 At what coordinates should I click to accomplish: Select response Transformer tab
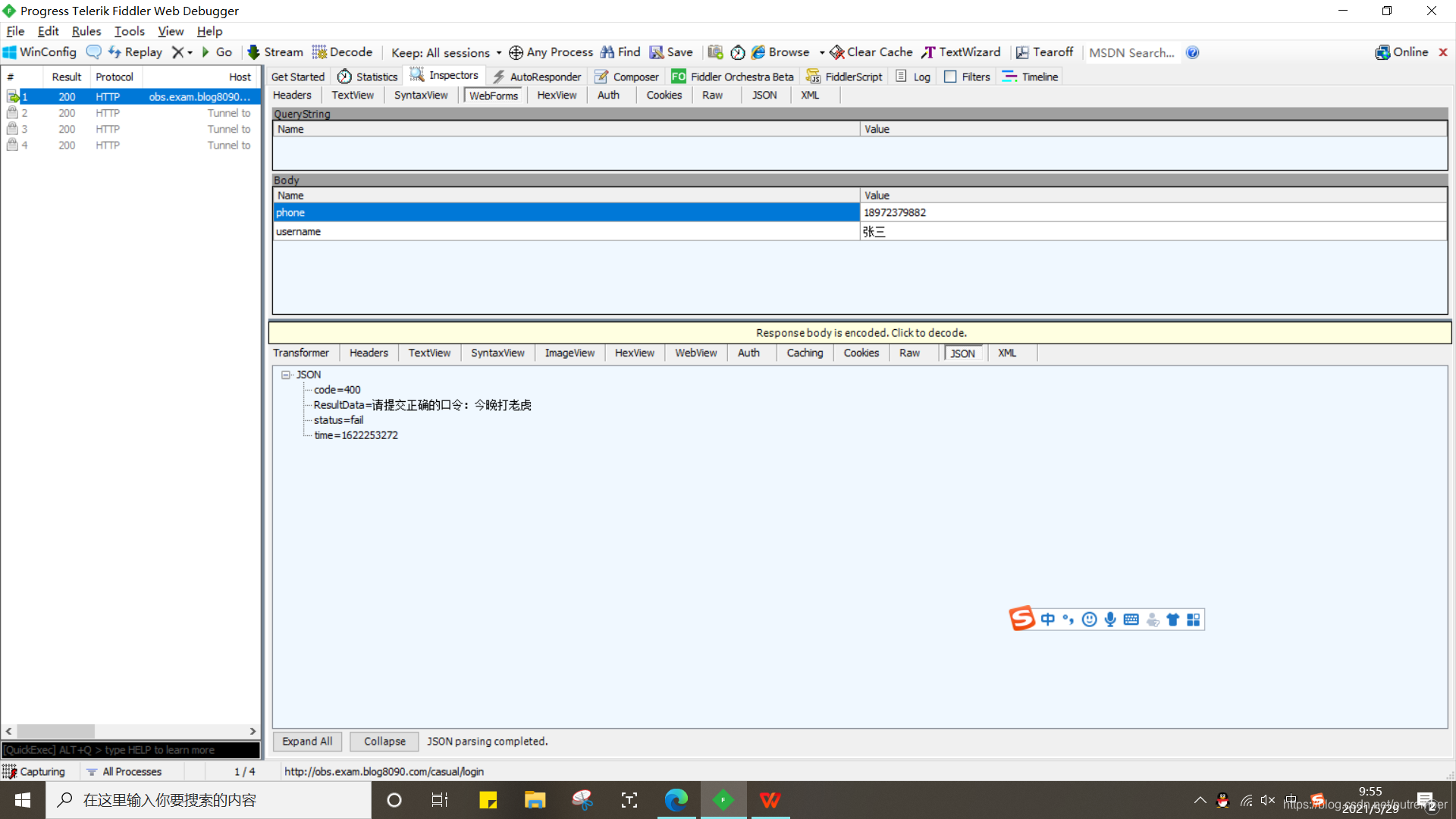(301, 353)
